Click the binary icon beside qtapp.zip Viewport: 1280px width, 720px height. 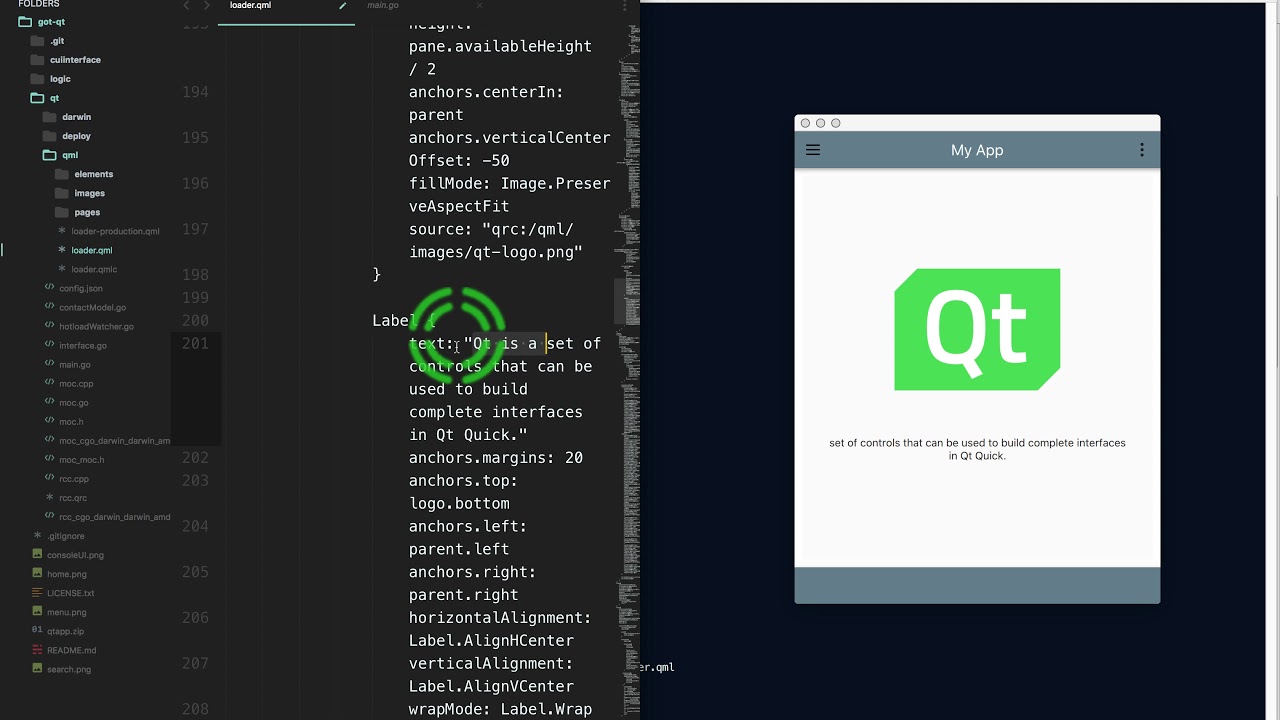point(37,630)
